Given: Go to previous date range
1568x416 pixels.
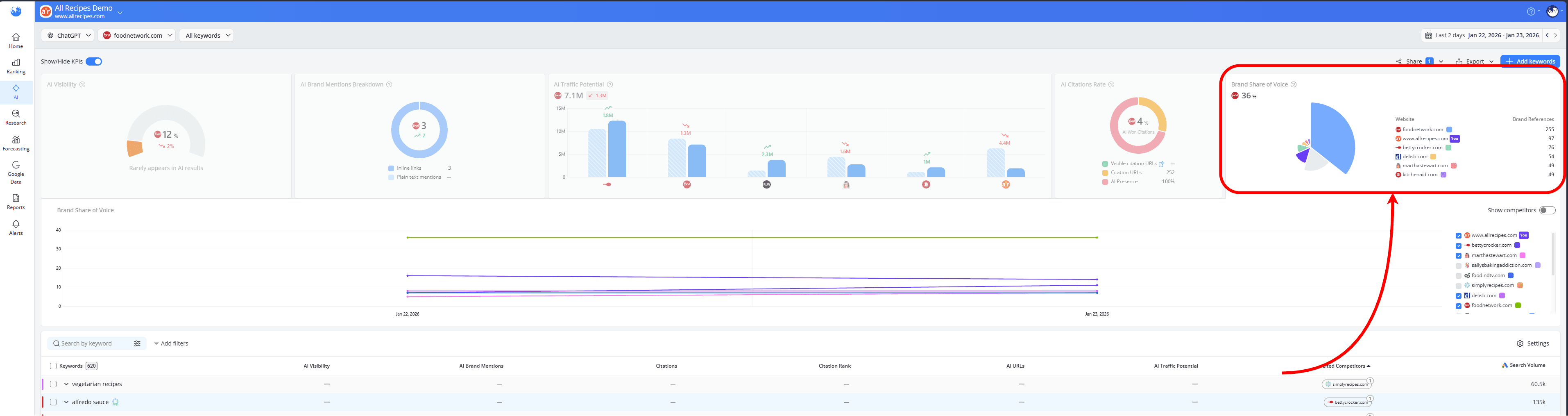Looking at the screenshot, I should click(x=1547, y=35).
